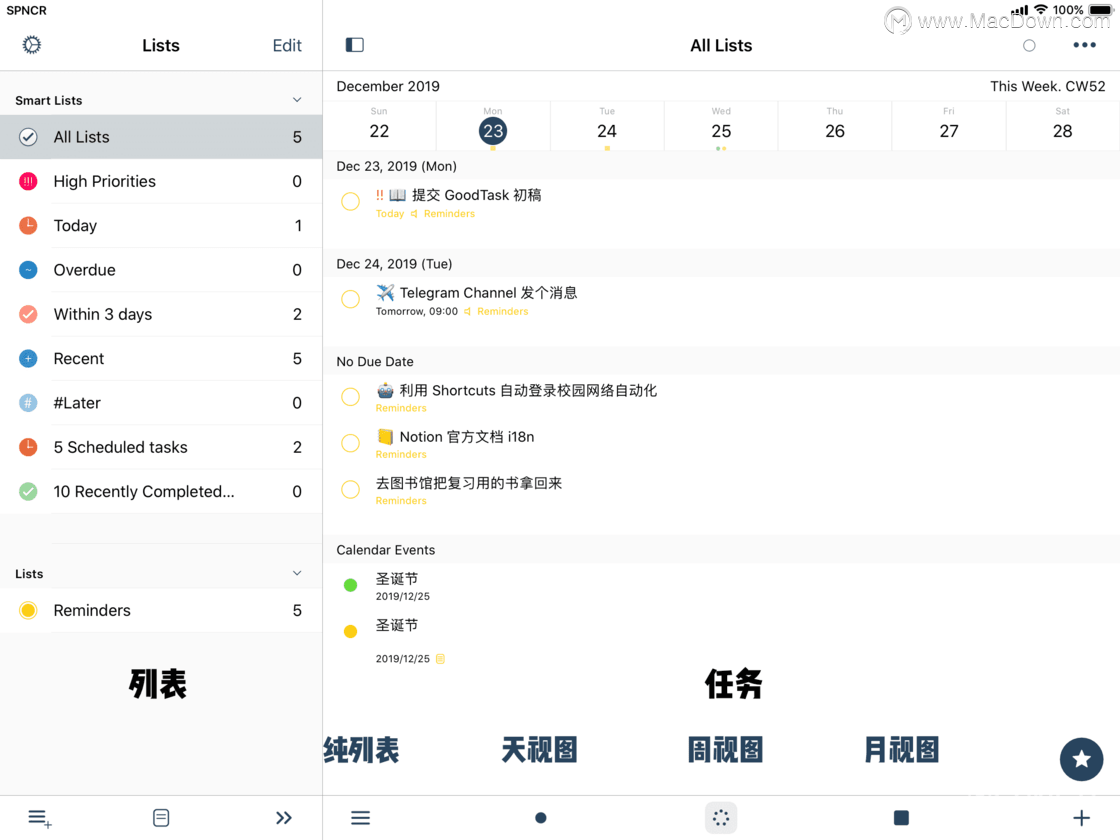Switch to month view square icon
Image resolution: width=1120 pixels, height=840 pixels.
click(x=901, y=818)
